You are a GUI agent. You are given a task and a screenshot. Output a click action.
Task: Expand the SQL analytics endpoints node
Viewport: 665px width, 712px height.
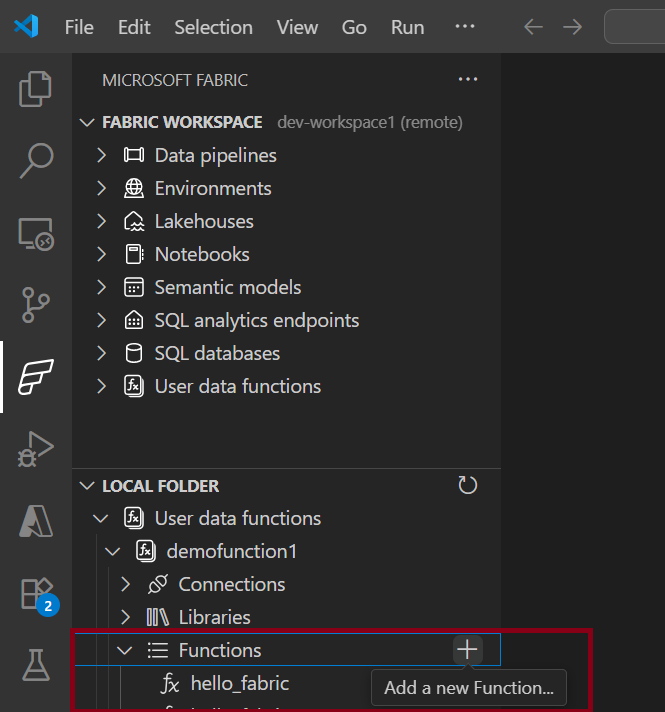point(102,321)
